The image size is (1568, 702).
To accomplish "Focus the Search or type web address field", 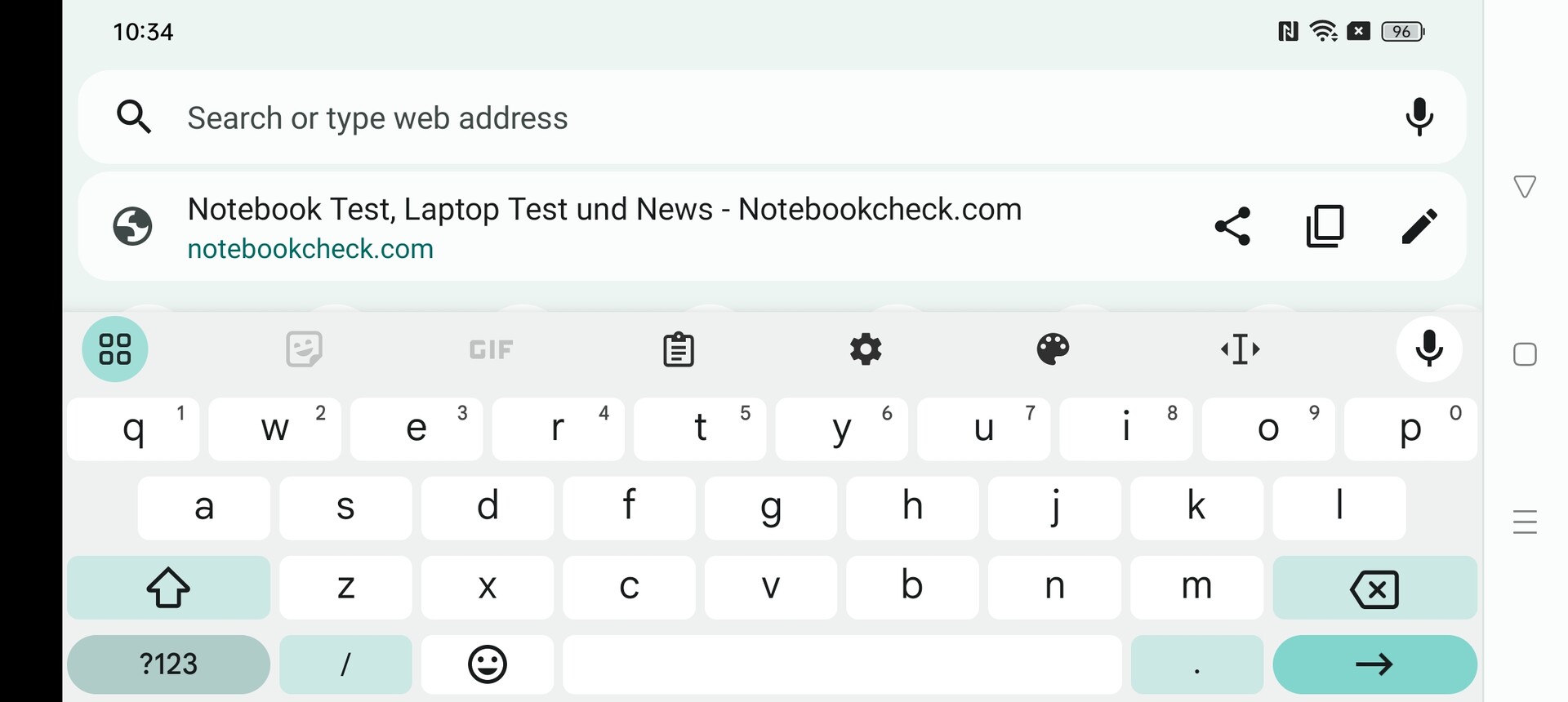I will [735, 118].
